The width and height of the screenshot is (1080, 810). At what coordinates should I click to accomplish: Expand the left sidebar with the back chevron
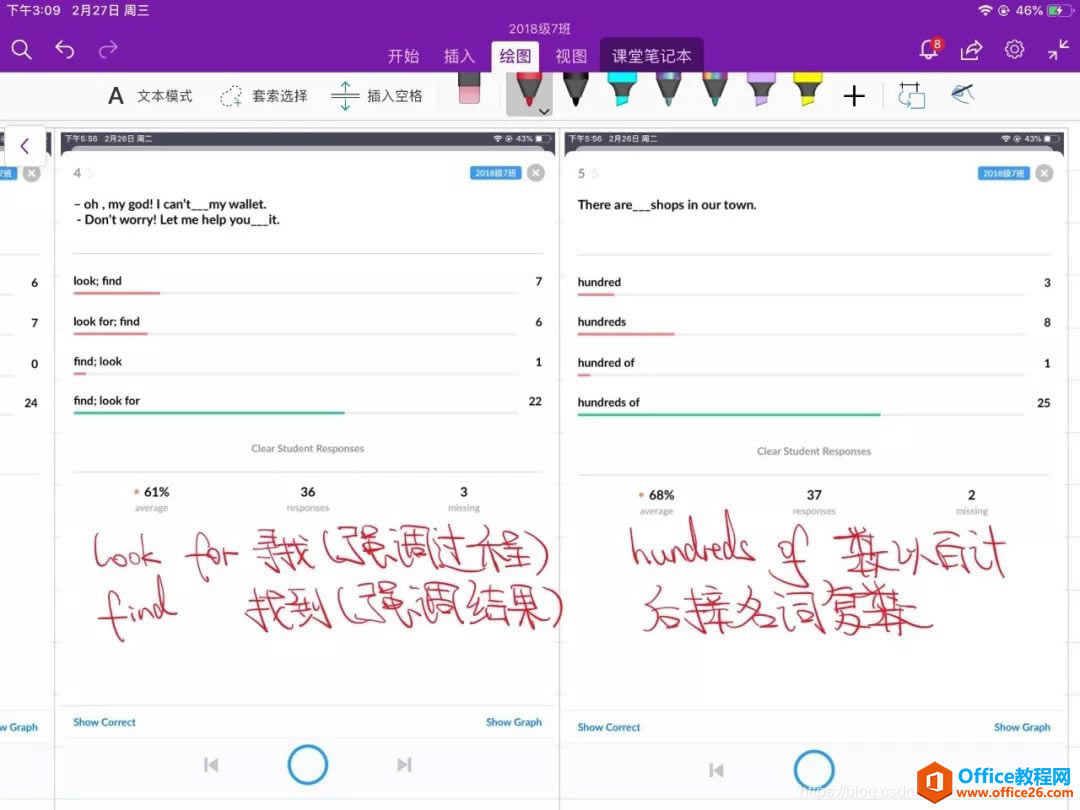point(24,145)
